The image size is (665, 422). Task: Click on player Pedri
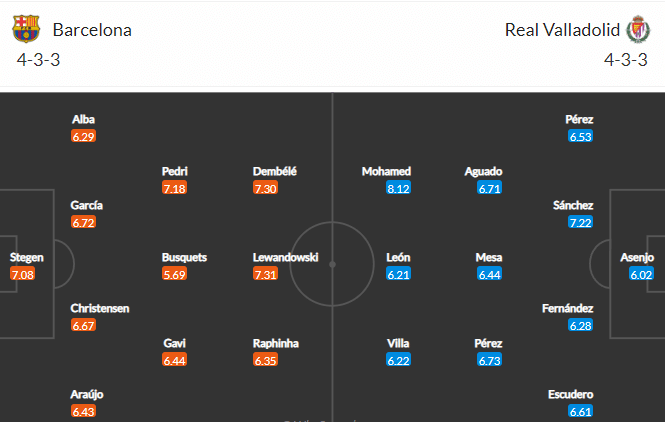pos(174,171)
